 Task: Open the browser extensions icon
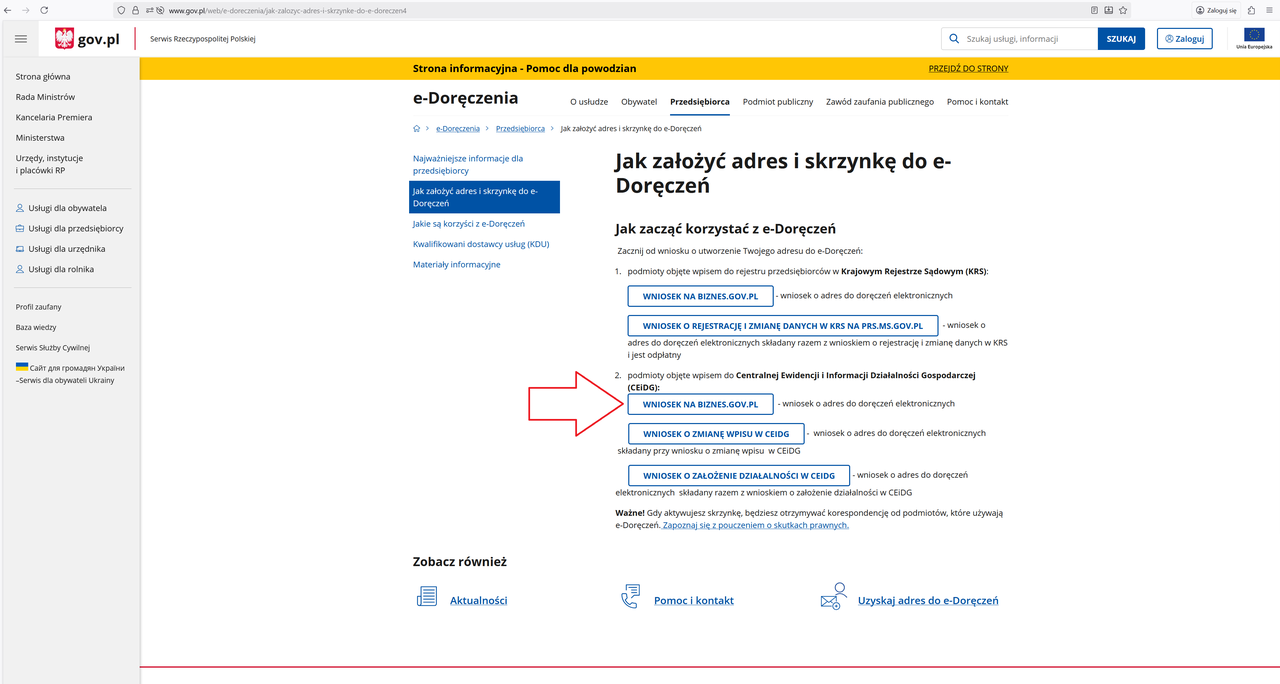tap(1251, 10)
